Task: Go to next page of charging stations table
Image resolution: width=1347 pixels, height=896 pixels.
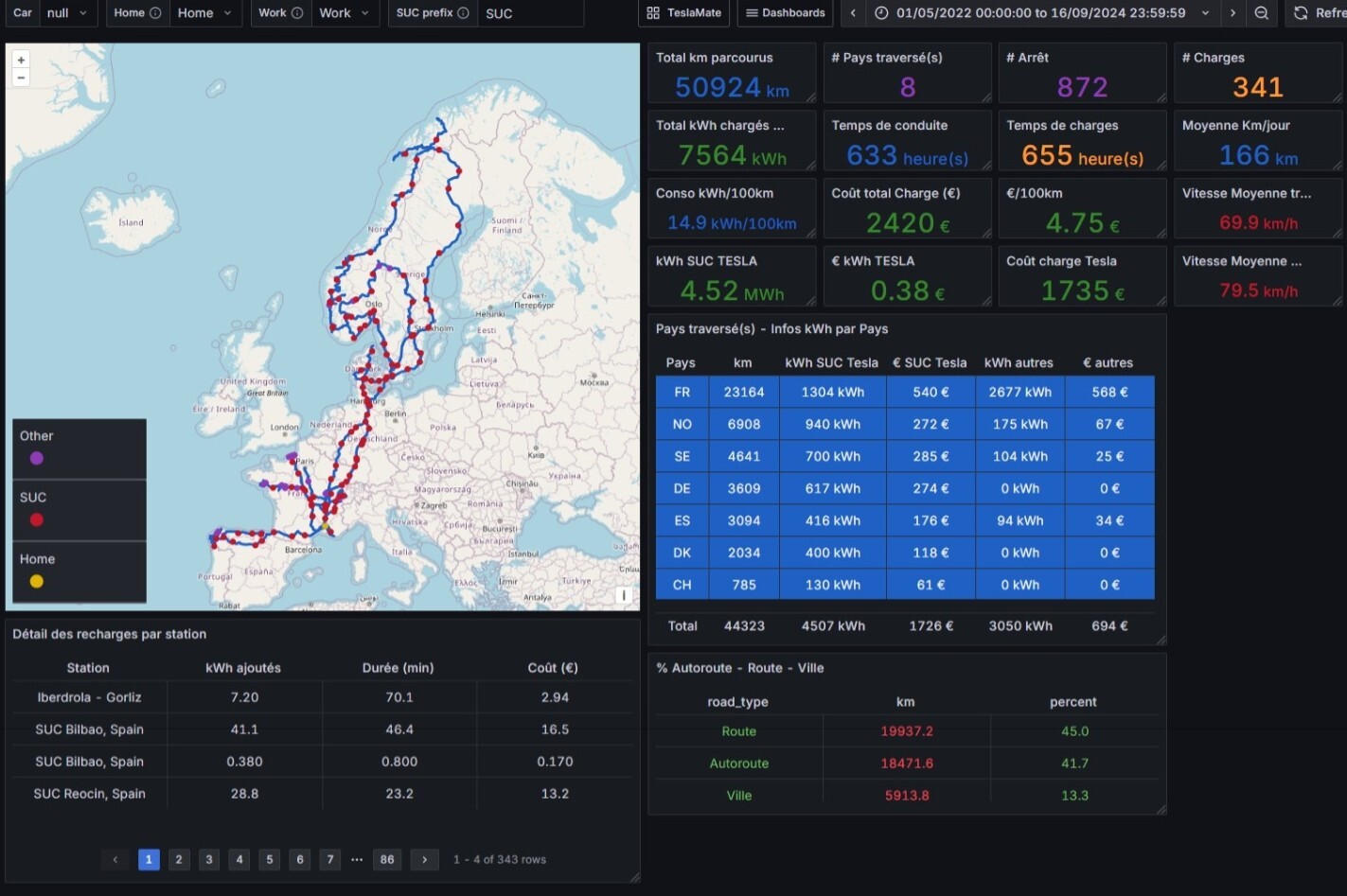Action: (425, 859)
